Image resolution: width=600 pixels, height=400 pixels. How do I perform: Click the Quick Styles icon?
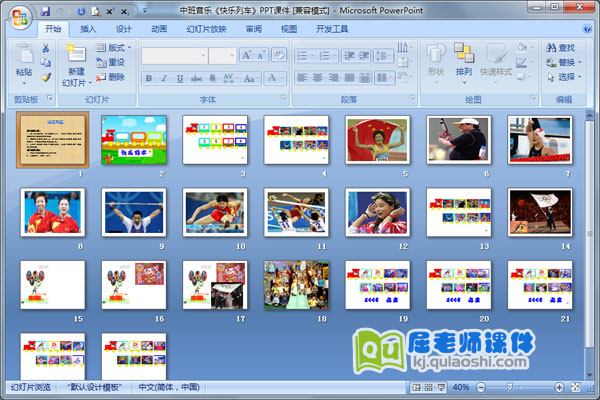click(x=496, y=54)
